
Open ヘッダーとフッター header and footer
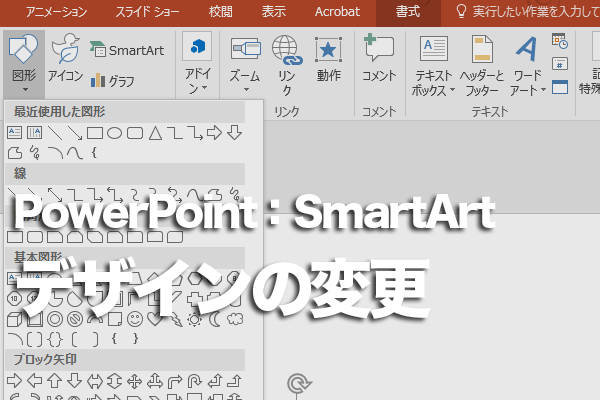[x=482, y=65]
